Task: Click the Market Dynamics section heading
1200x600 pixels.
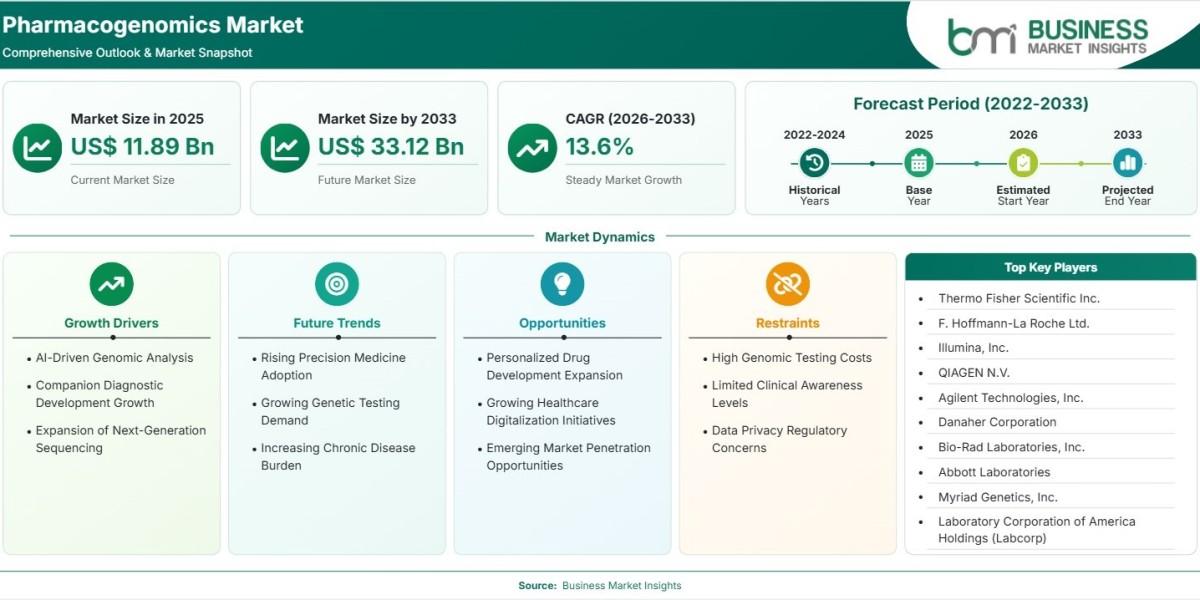Action: [x=600, y=237]
